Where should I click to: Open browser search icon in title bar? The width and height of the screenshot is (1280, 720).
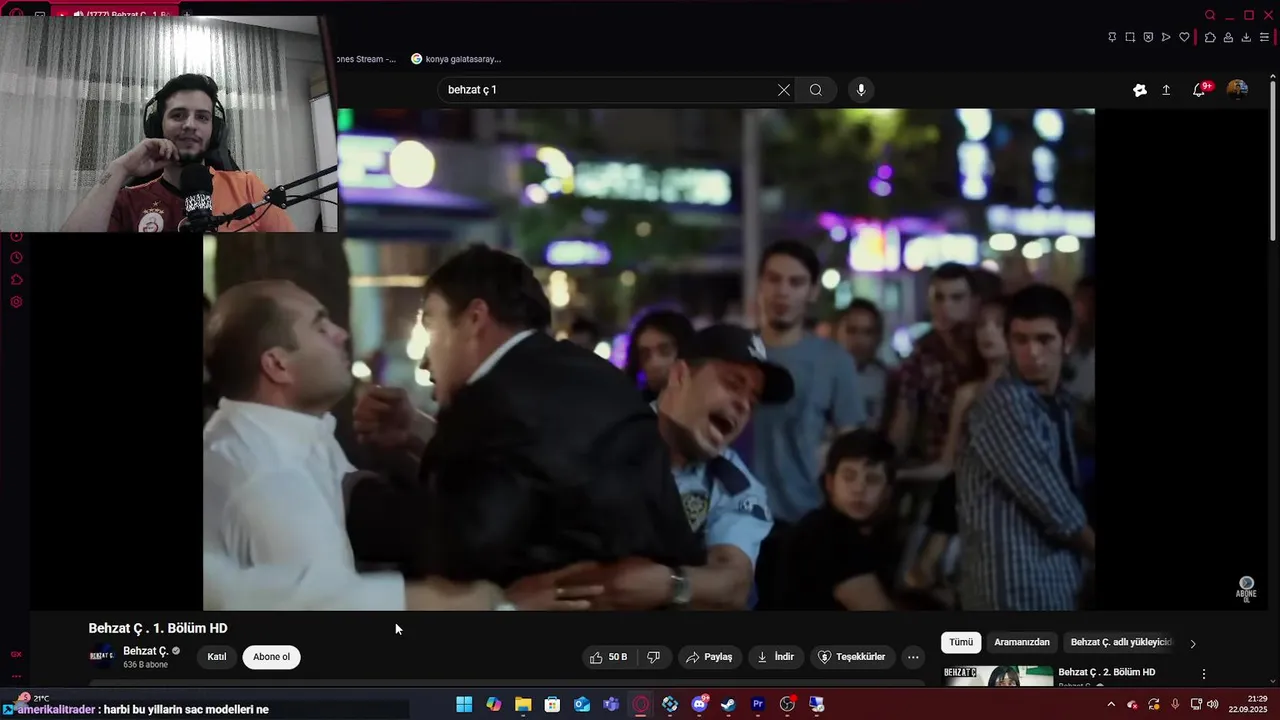[x=1210, y=15]
